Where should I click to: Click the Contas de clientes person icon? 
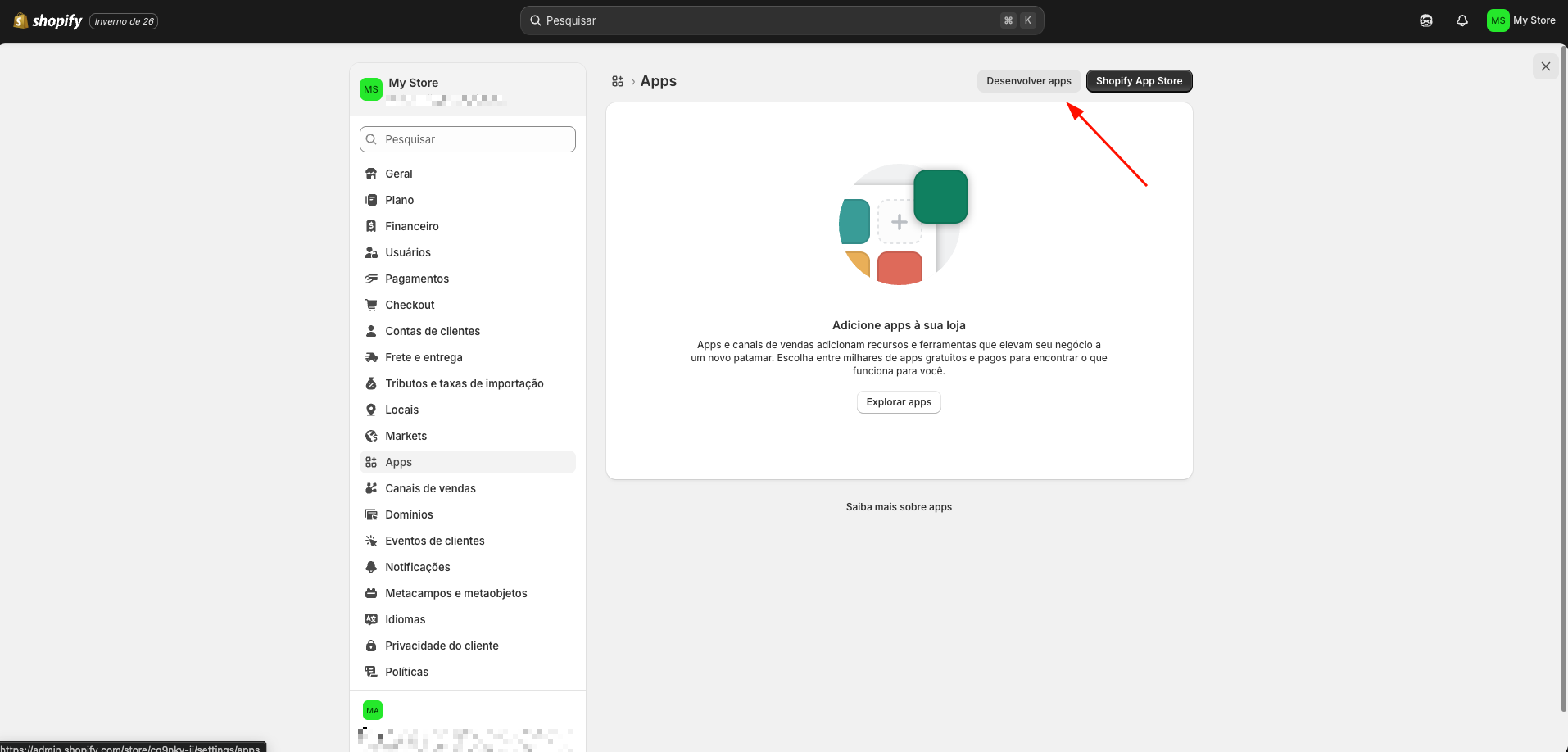[371, 331]
